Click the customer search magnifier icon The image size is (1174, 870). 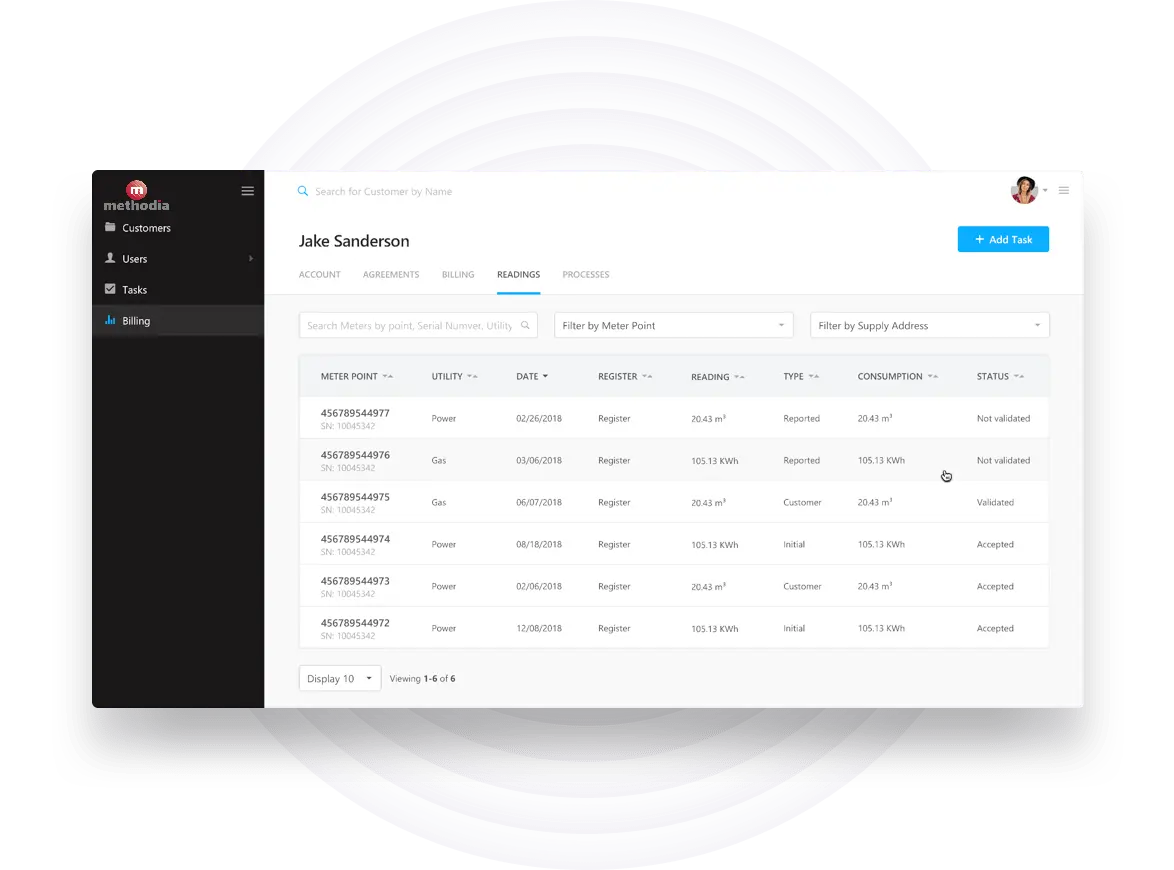pyautogui.click(x=302, y=191)
